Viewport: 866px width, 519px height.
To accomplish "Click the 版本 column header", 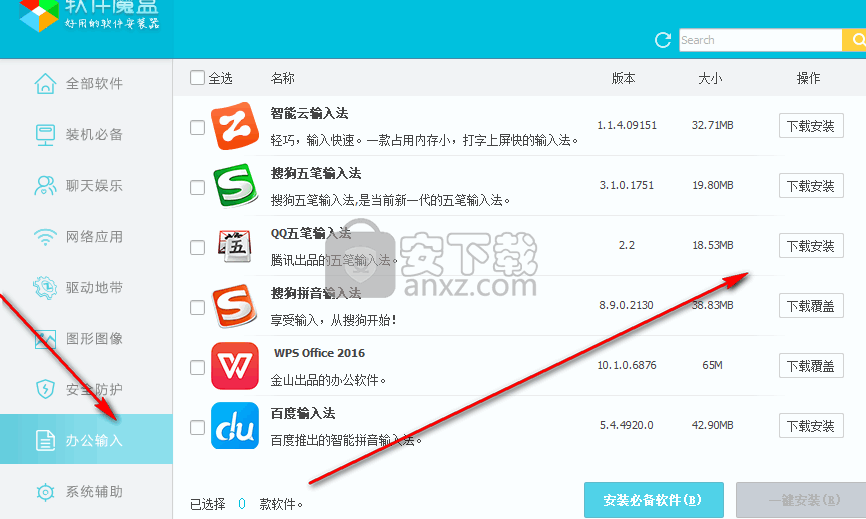I will click(624, 78).
